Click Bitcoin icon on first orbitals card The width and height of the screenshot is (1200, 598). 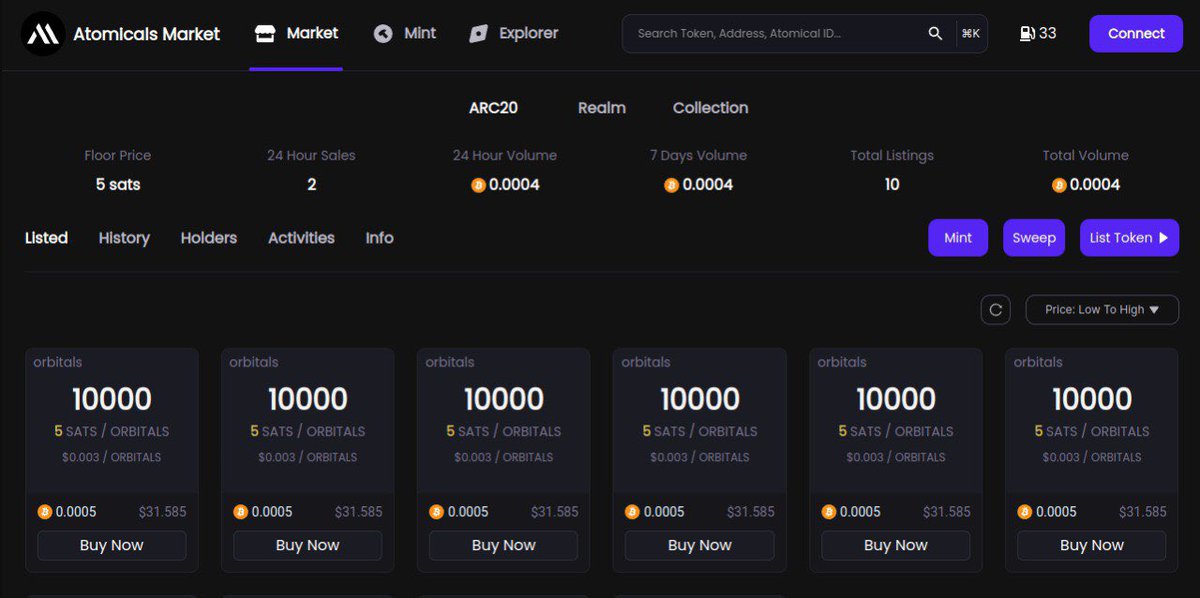pos(44,512)
